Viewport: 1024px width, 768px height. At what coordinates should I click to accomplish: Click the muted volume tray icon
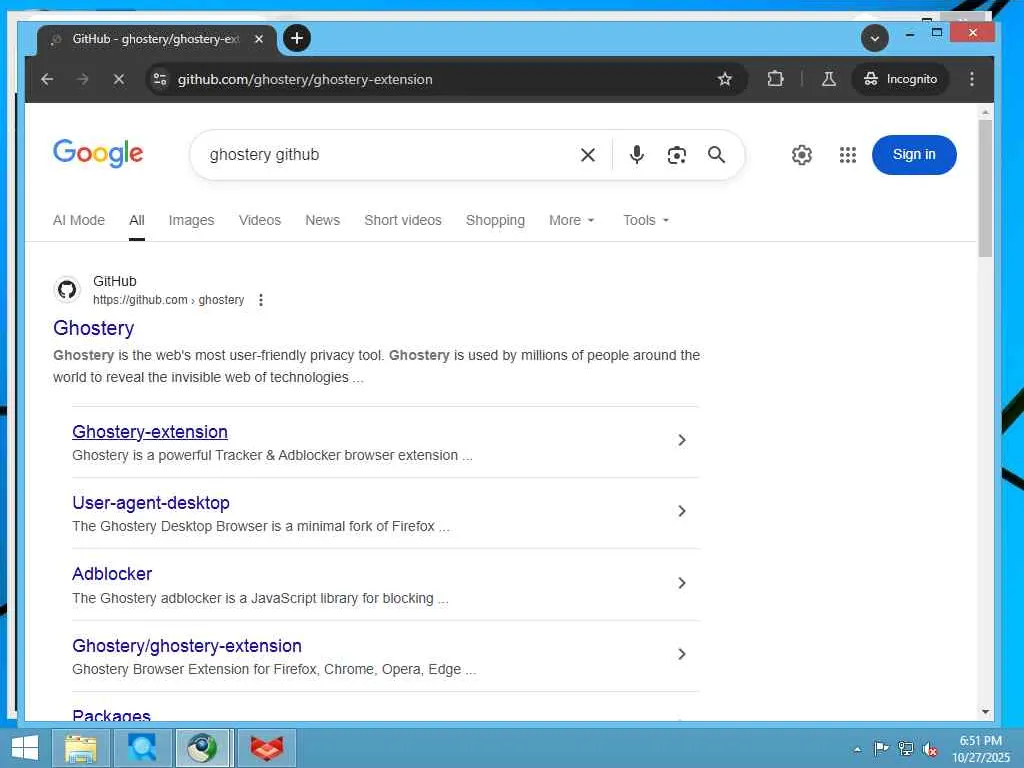coord(930,749)
